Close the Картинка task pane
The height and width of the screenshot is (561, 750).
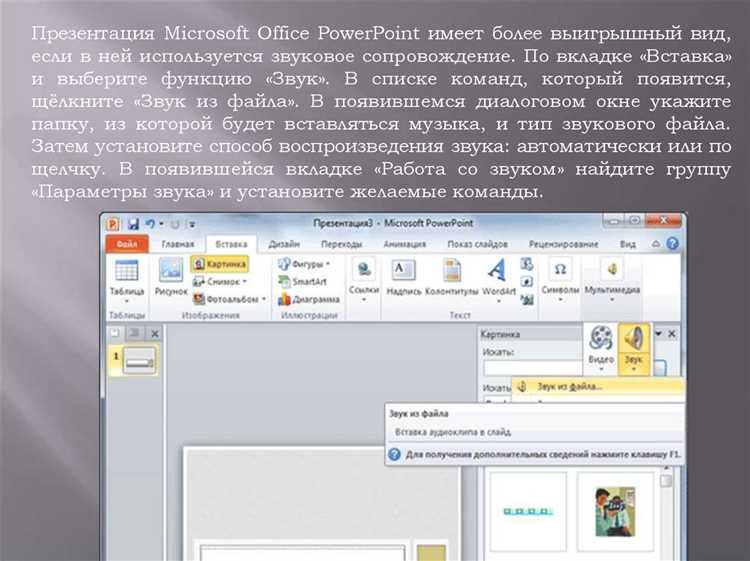[x=672, y=333]
